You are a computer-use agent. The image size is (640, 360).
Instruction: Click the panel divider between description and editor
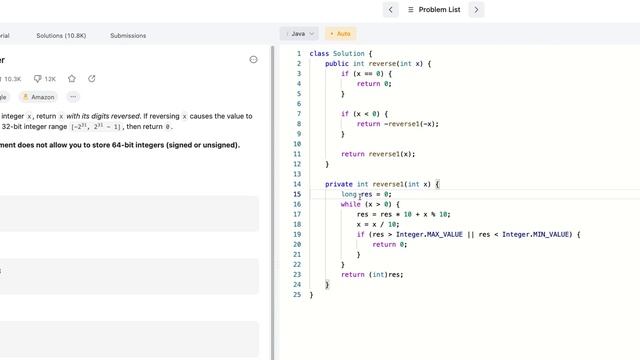(272, 202)
